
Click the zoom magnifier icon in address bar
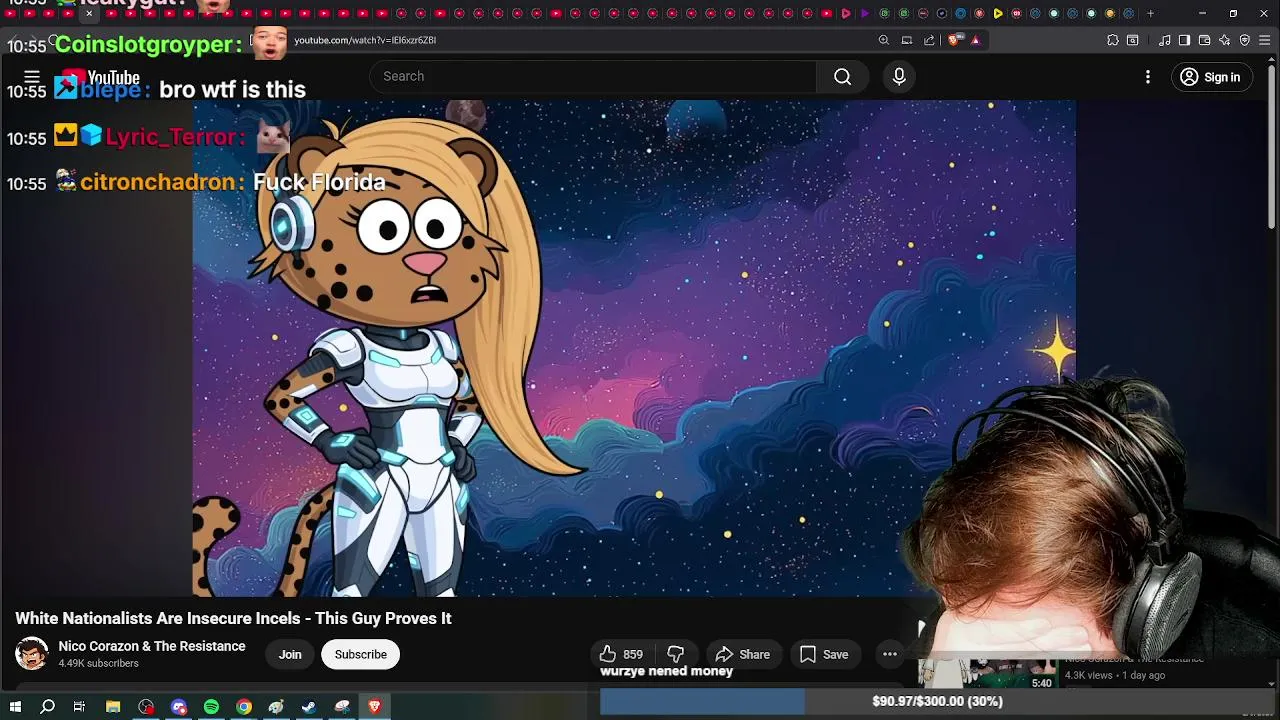click(x=884, y=40)
